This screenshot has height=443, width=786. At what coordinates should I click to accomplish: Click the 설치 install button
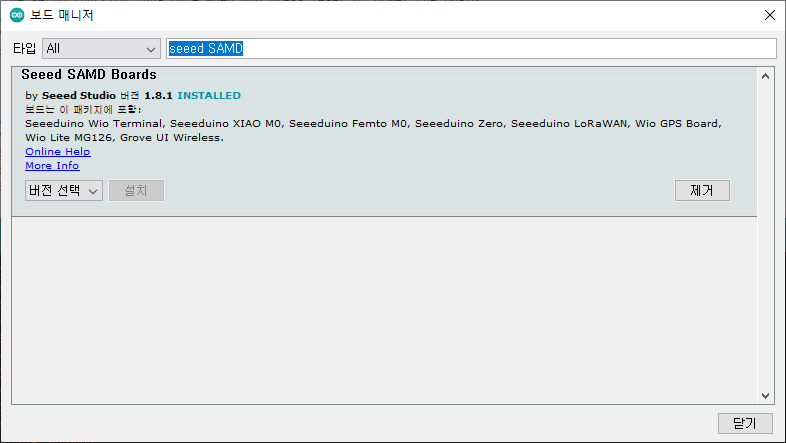pos(136,190)
